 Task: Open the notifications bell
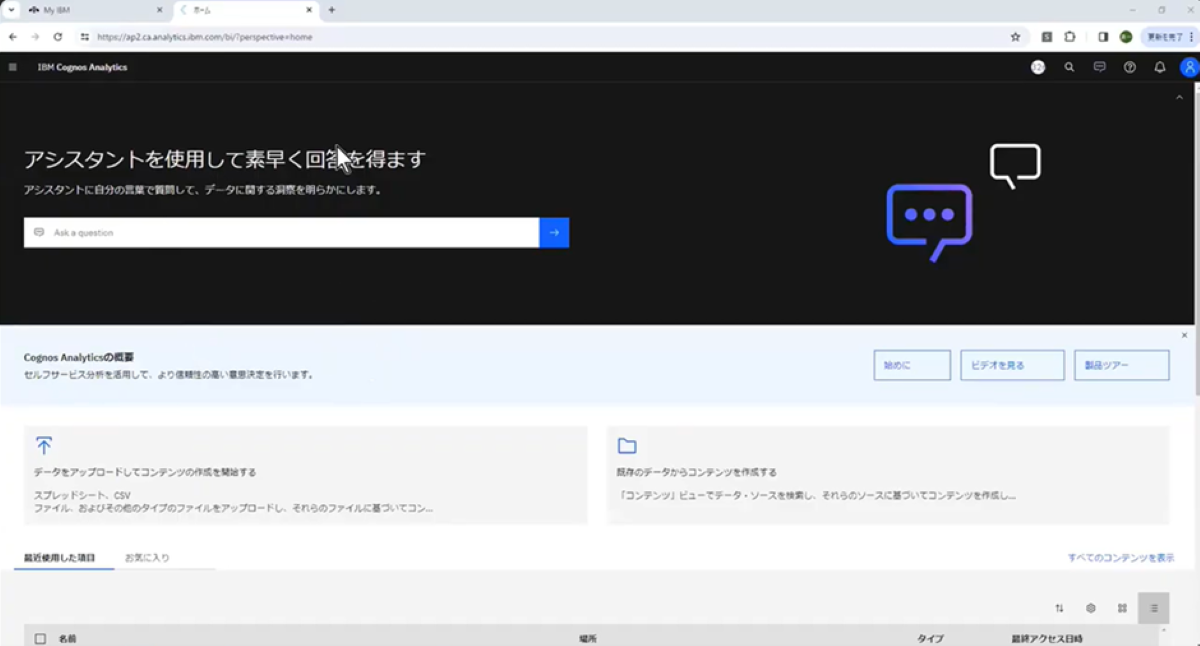coord(1160,67)
